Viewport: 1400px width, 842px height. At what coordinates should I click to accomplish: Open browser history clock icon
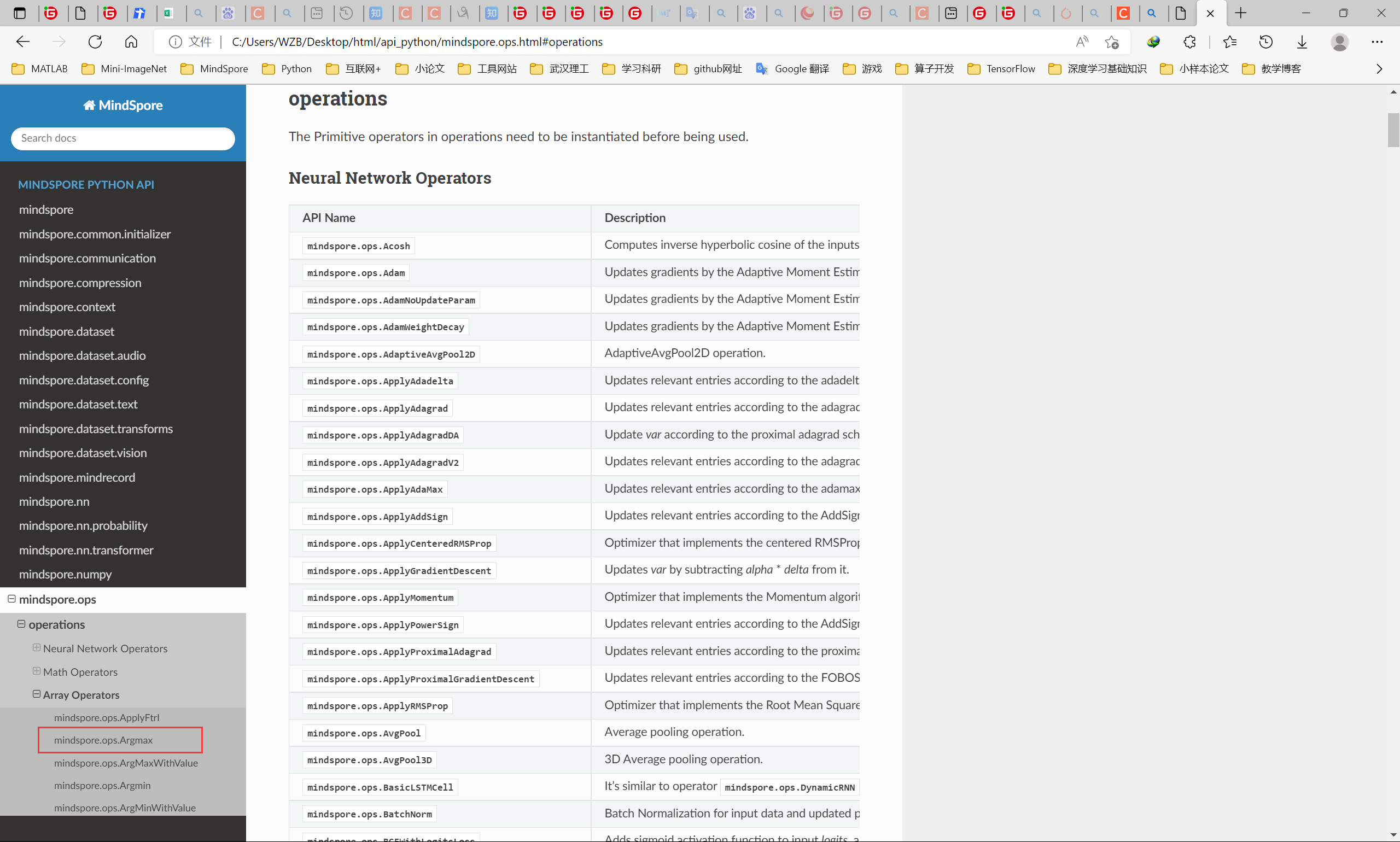click(x=1266, y=42)
